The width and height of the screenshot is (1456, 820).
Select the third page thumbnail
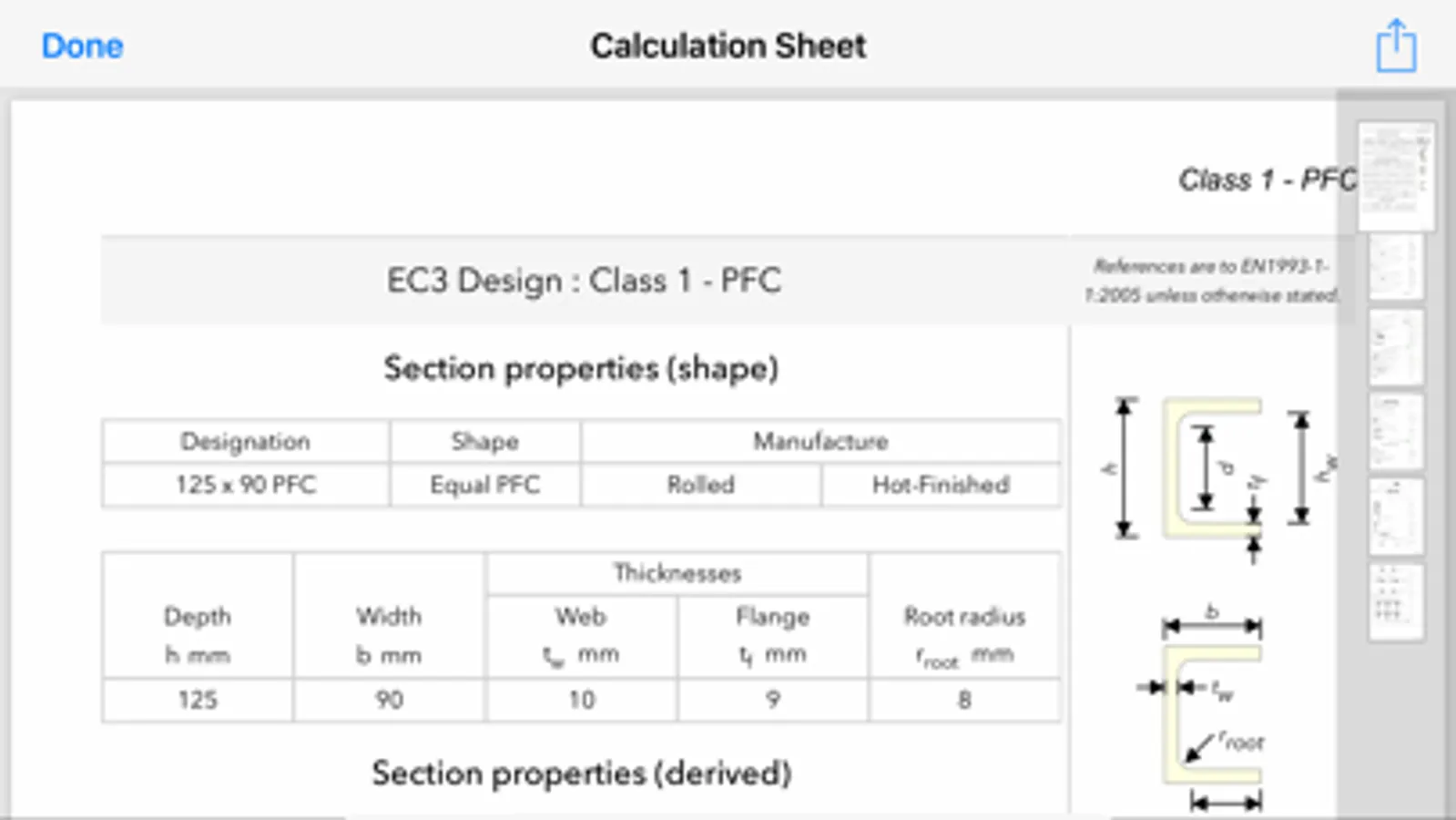(x=1395, y=346)
